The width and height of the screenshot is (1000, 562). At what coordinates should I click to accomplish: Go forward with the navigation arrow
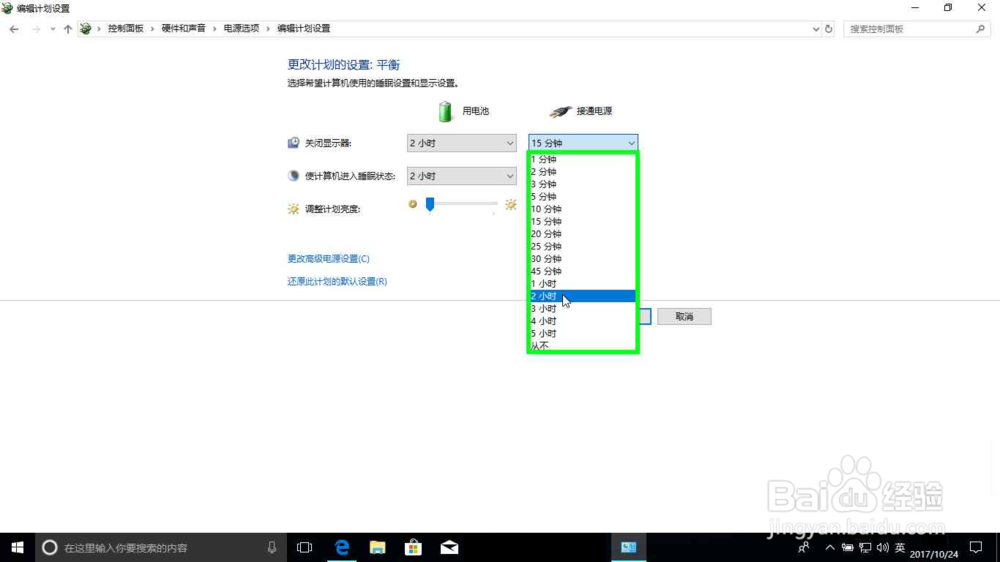point(36,29)
